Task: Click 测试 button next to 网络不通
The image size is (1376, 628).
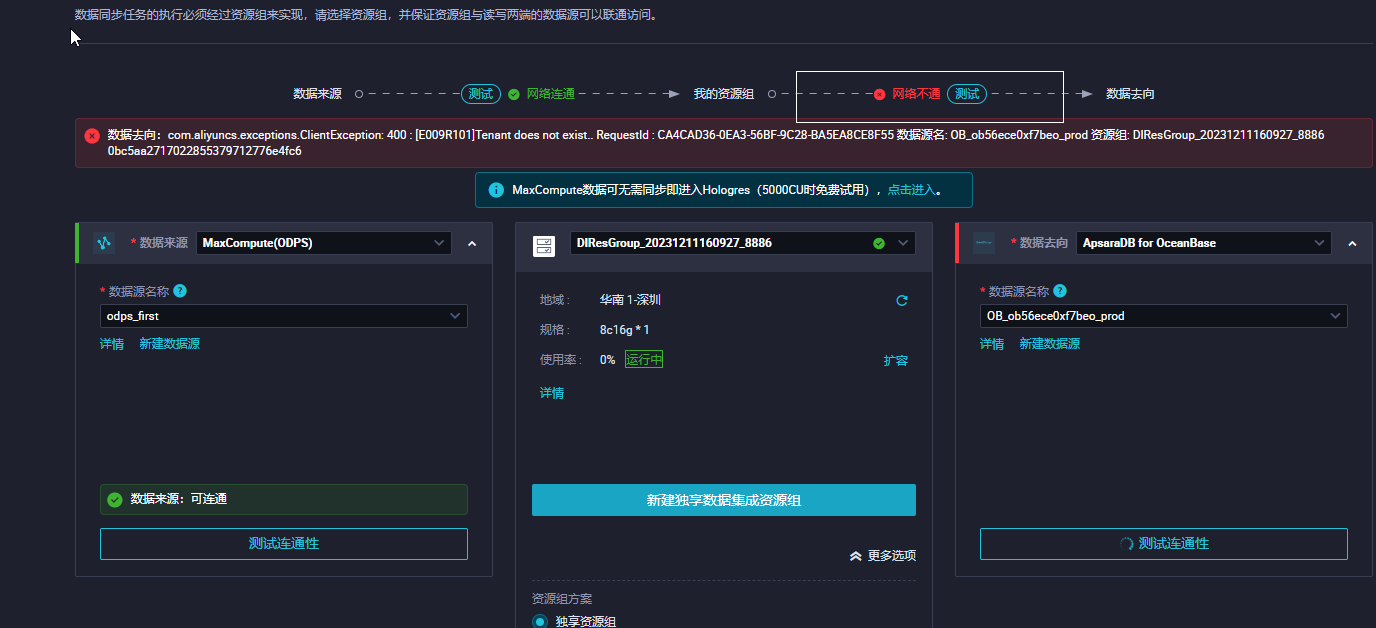Action: [967, 94]
